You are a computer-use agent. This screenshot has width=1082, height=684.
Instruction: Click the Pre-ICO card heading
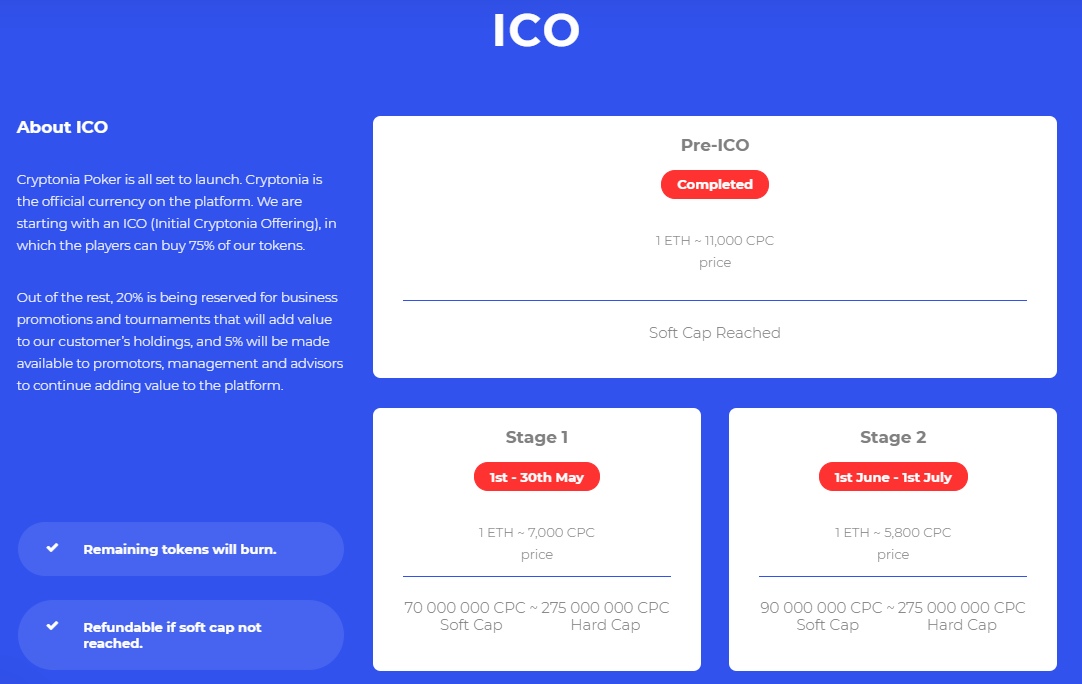click(714, 145)
